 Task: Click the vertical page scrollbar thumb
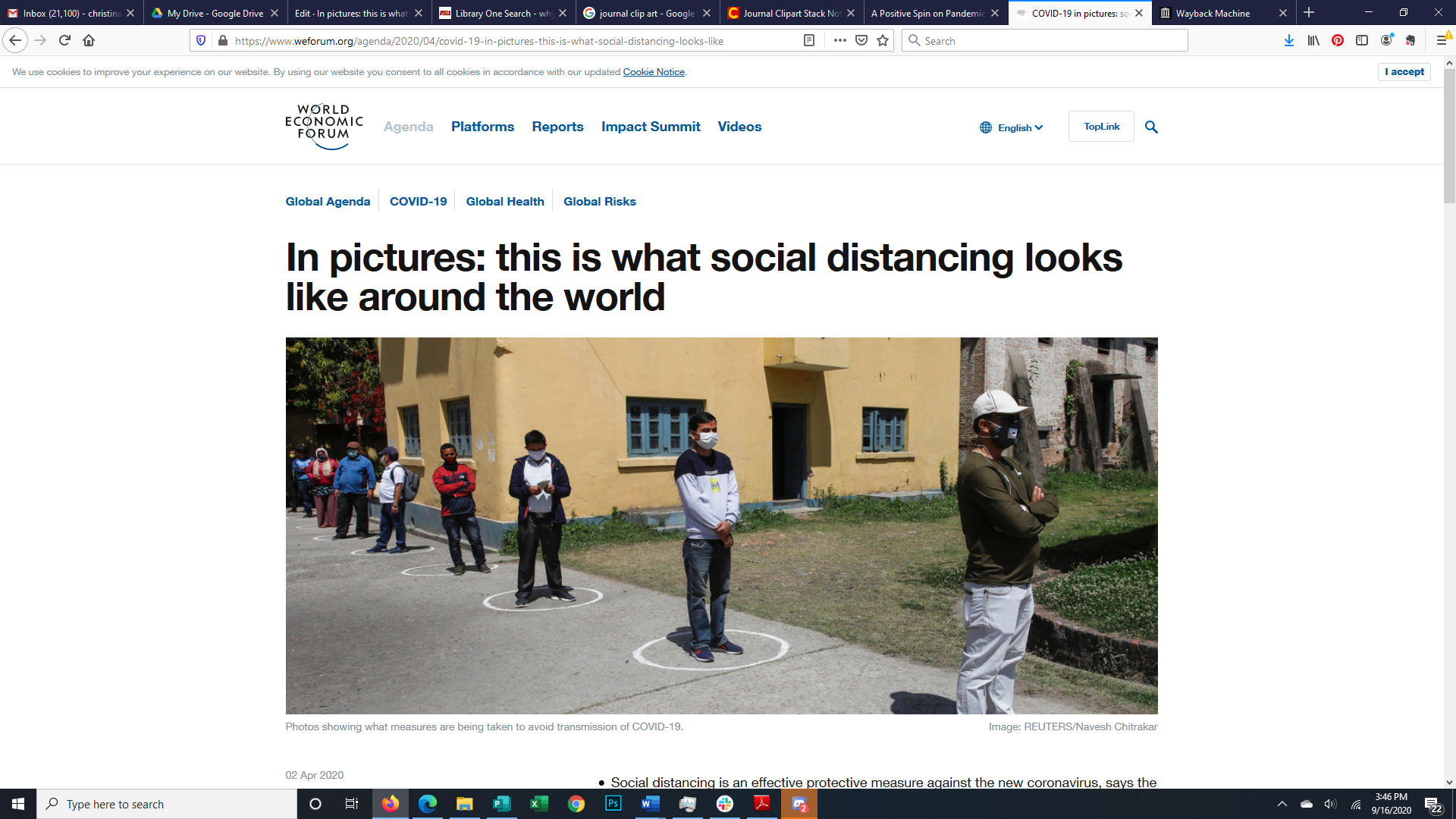tap(1449, 136)
